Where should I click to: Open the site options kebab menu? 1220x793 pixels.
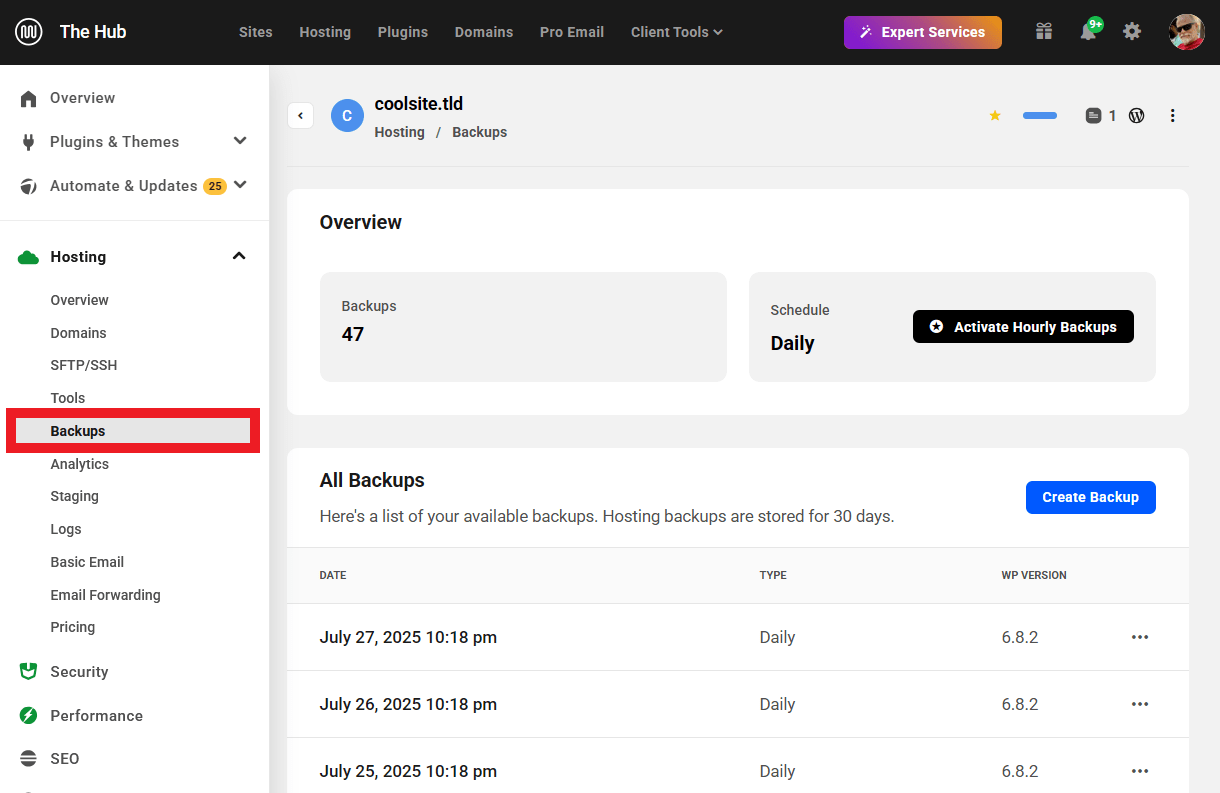click(x=1173, y=116)
